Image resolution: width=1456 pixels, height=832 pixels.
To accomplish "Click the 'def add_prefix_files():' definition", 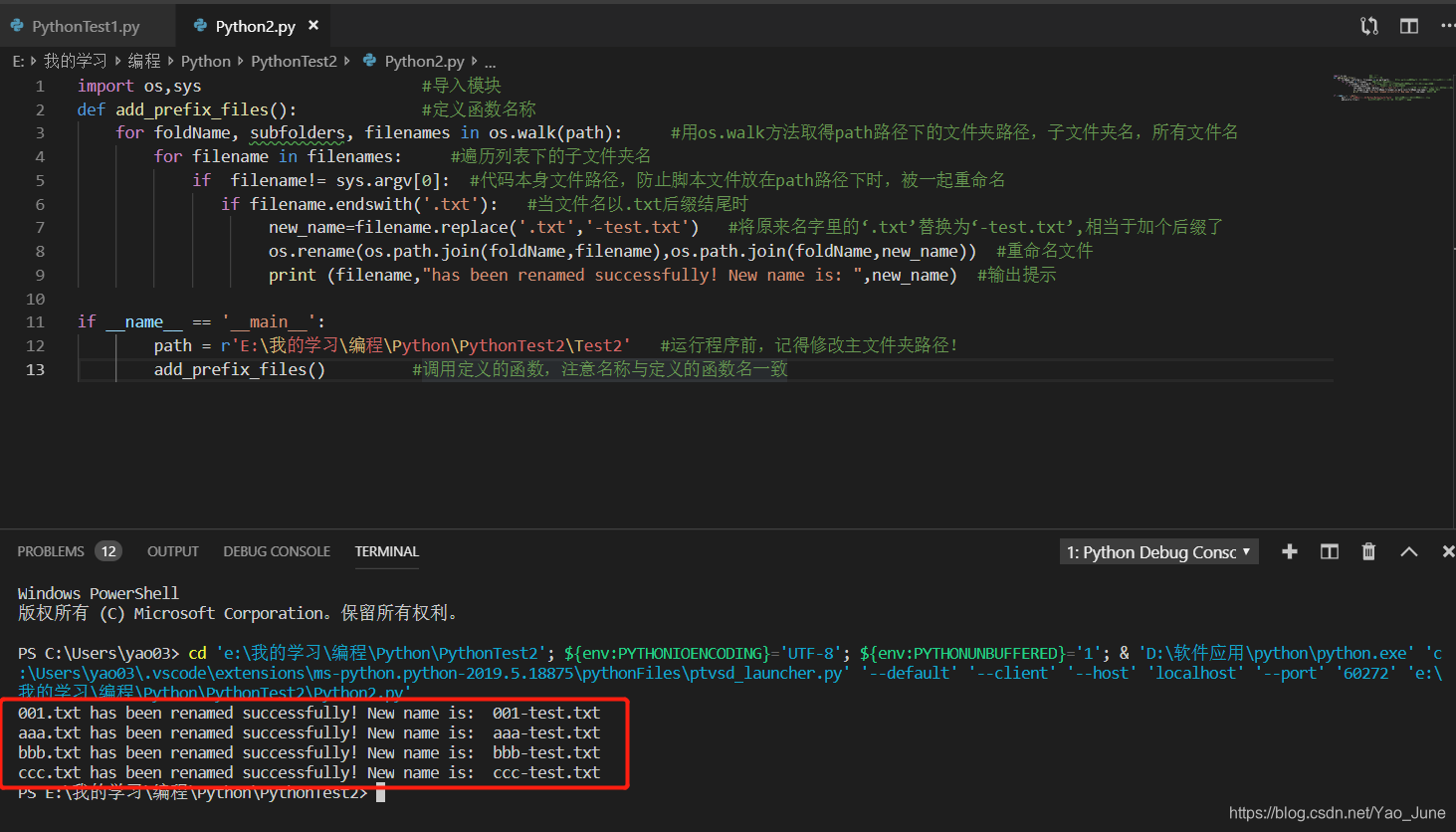I will (187, 109).
